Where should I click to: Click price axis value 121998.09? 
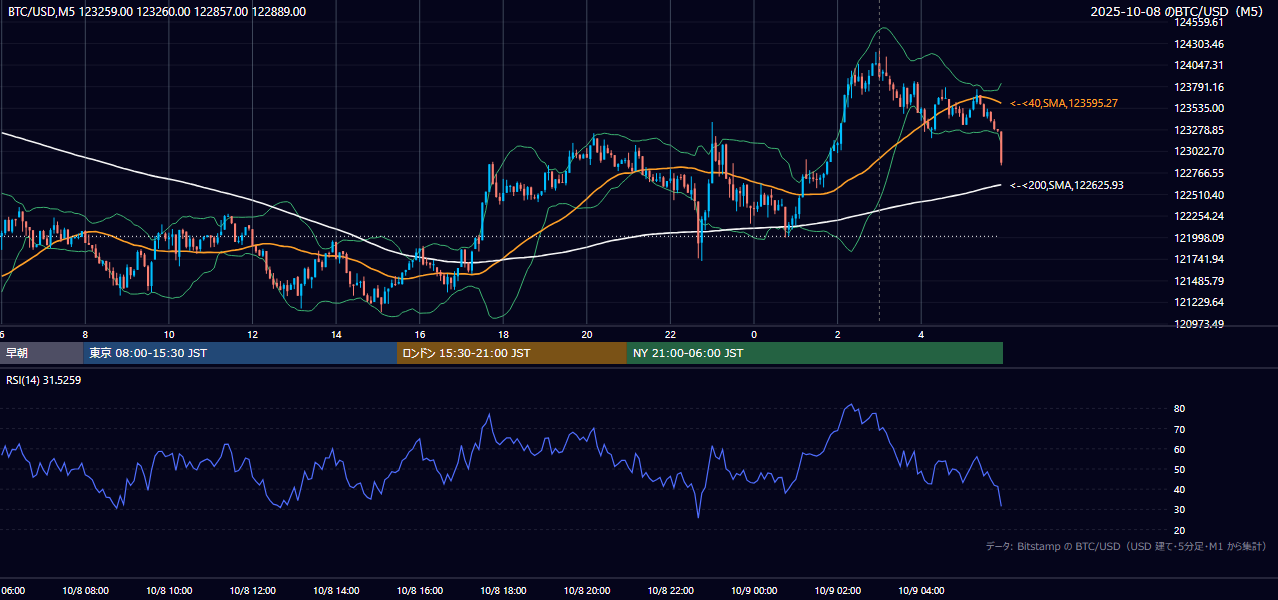click(x=1199, y=238)
